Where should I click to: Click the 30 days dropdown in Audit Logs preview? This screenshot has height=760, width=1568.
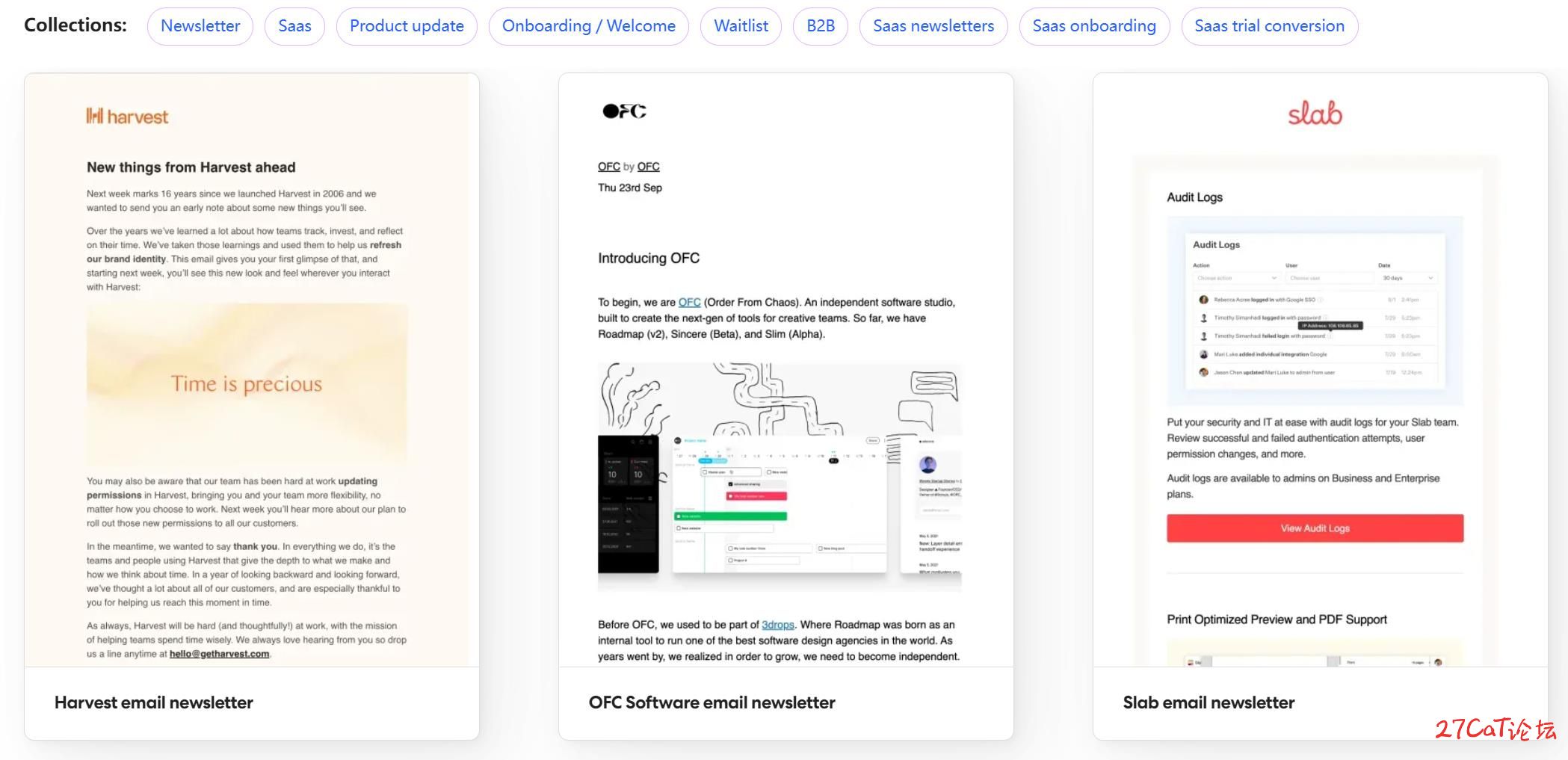click(1407, 278)
